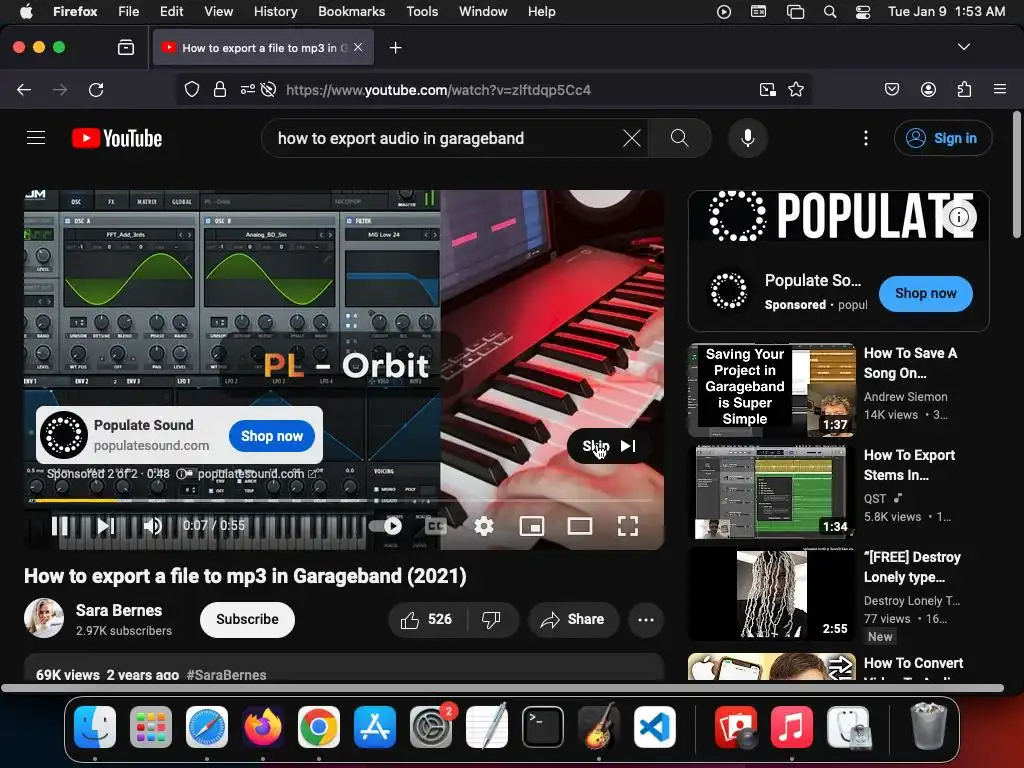This screenshot has width=1024, height=768.
Task: Submit search with magnifier button
Action: tap(679, 138)
